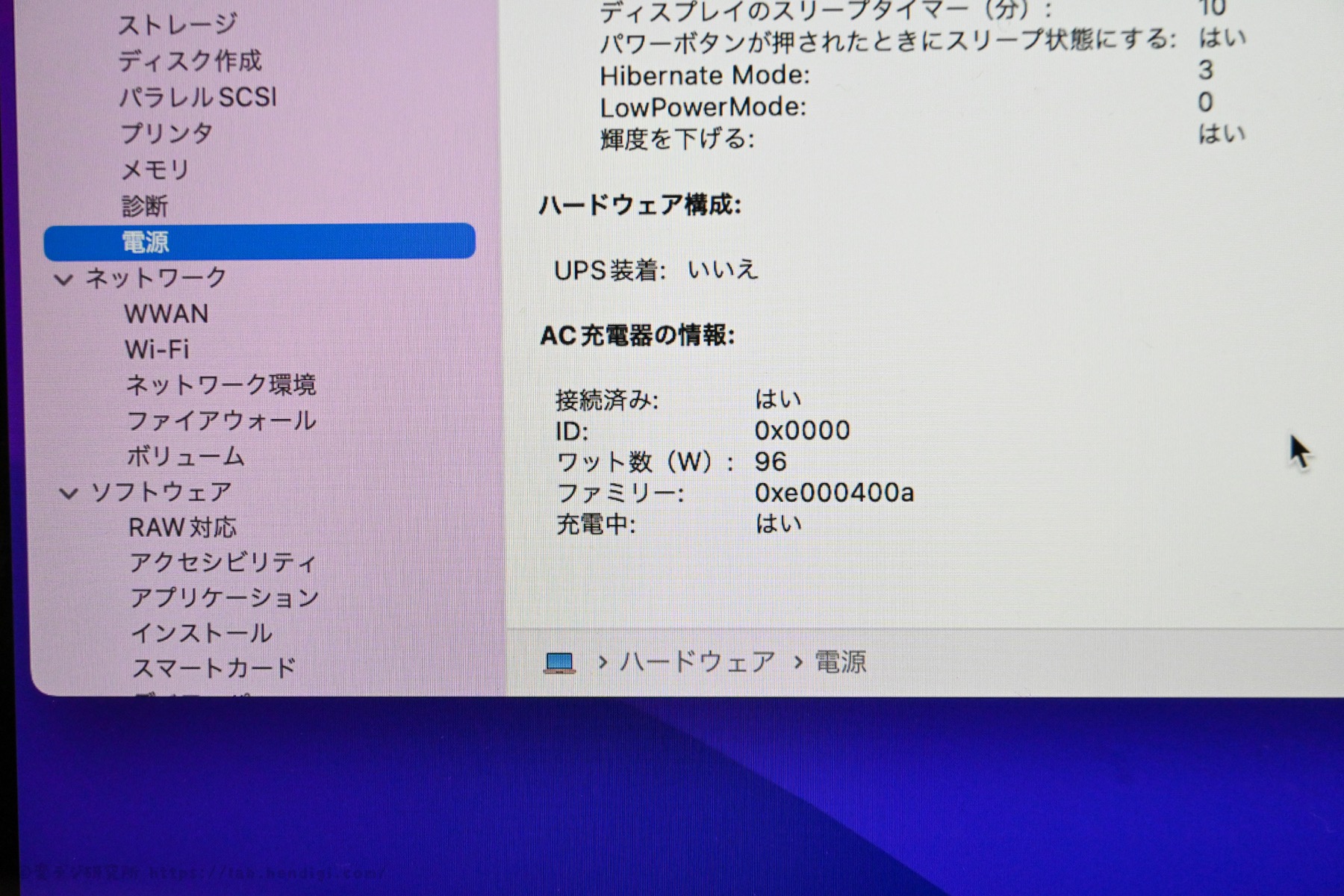Click the 充電中 value はい
This screenshot has width=1344, height=896.
pos(779,524)
